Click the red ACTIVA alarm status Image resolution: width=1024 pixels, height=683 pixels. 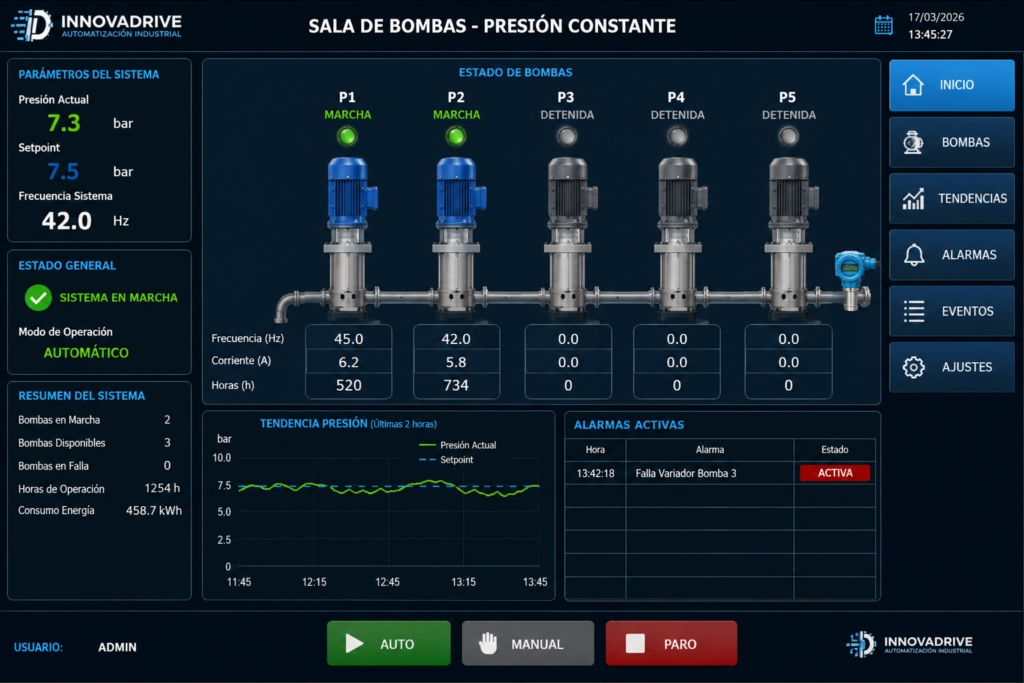click(835, 473)
